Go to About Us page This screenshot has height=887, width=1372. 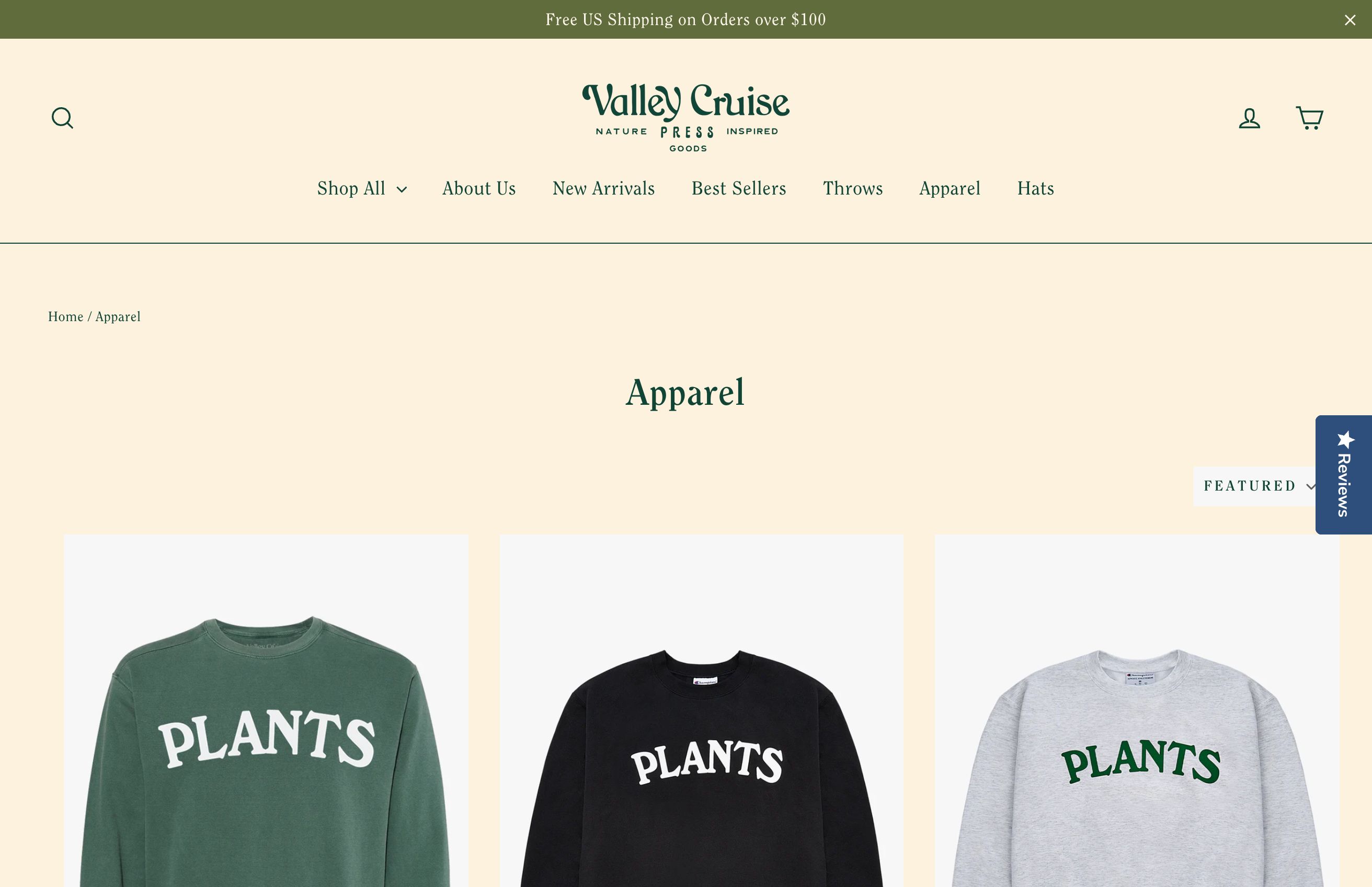tap(479, 188)
